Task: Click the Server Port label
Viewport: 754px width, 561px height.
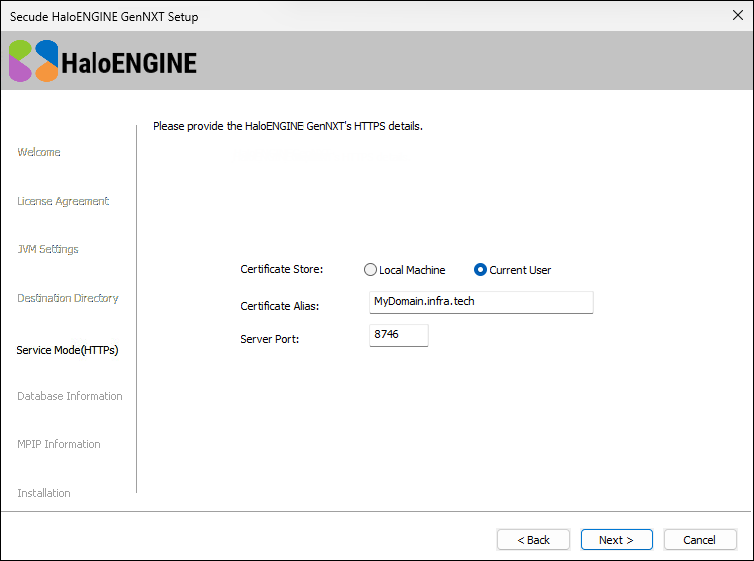Action: click(270, 339)
